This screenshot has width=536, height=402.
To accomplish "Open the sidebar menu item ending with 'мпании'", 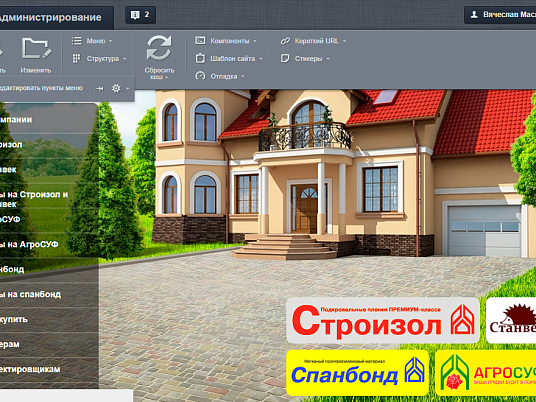I will [x=49, y=120].
